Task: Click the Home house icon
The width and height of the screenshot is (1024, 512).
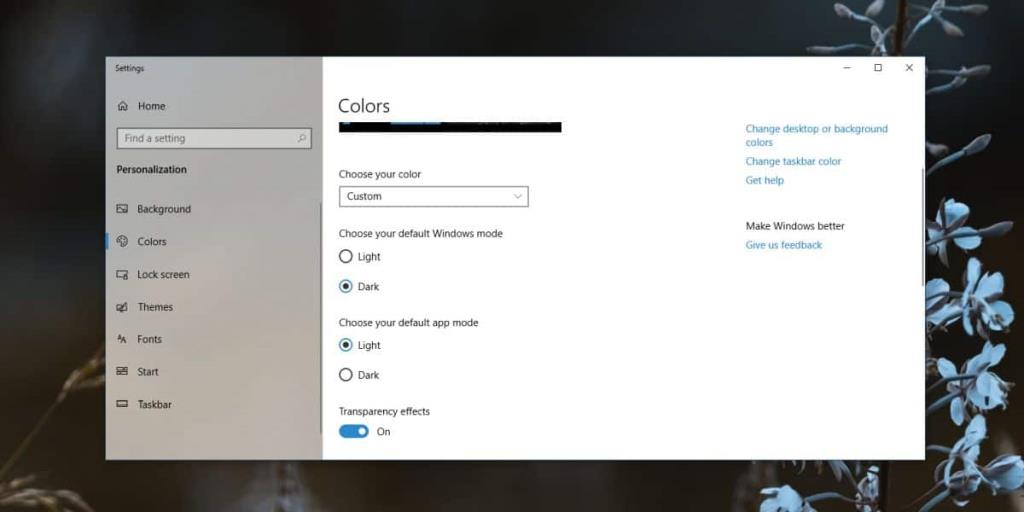Action: tap(122, 106)
